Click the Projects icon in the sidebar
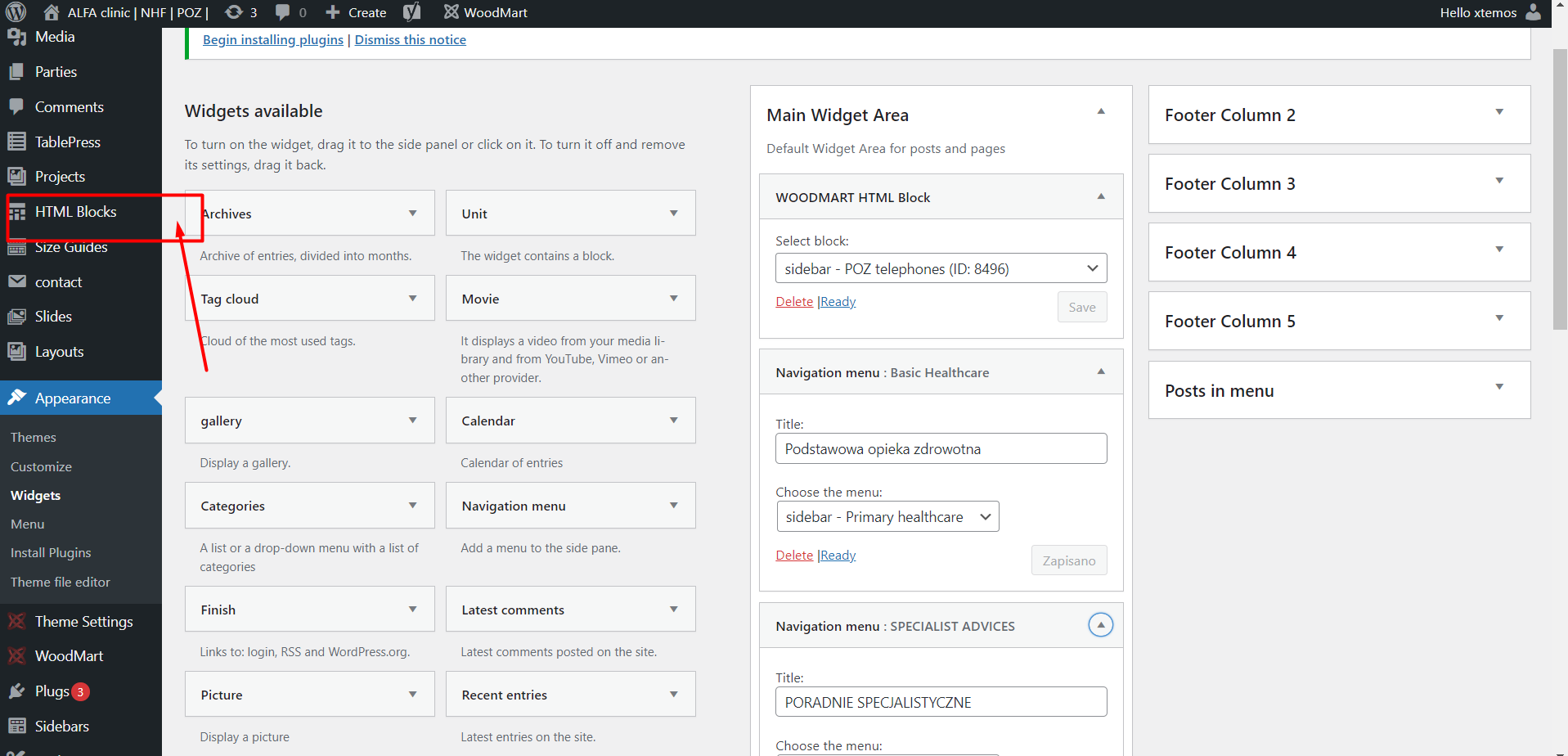 pos(16,177)
